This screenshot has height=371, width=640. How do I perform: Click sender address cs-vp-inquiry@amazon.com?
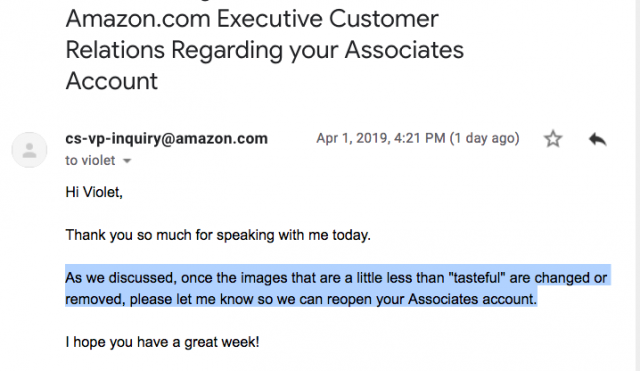pos(167,139)
